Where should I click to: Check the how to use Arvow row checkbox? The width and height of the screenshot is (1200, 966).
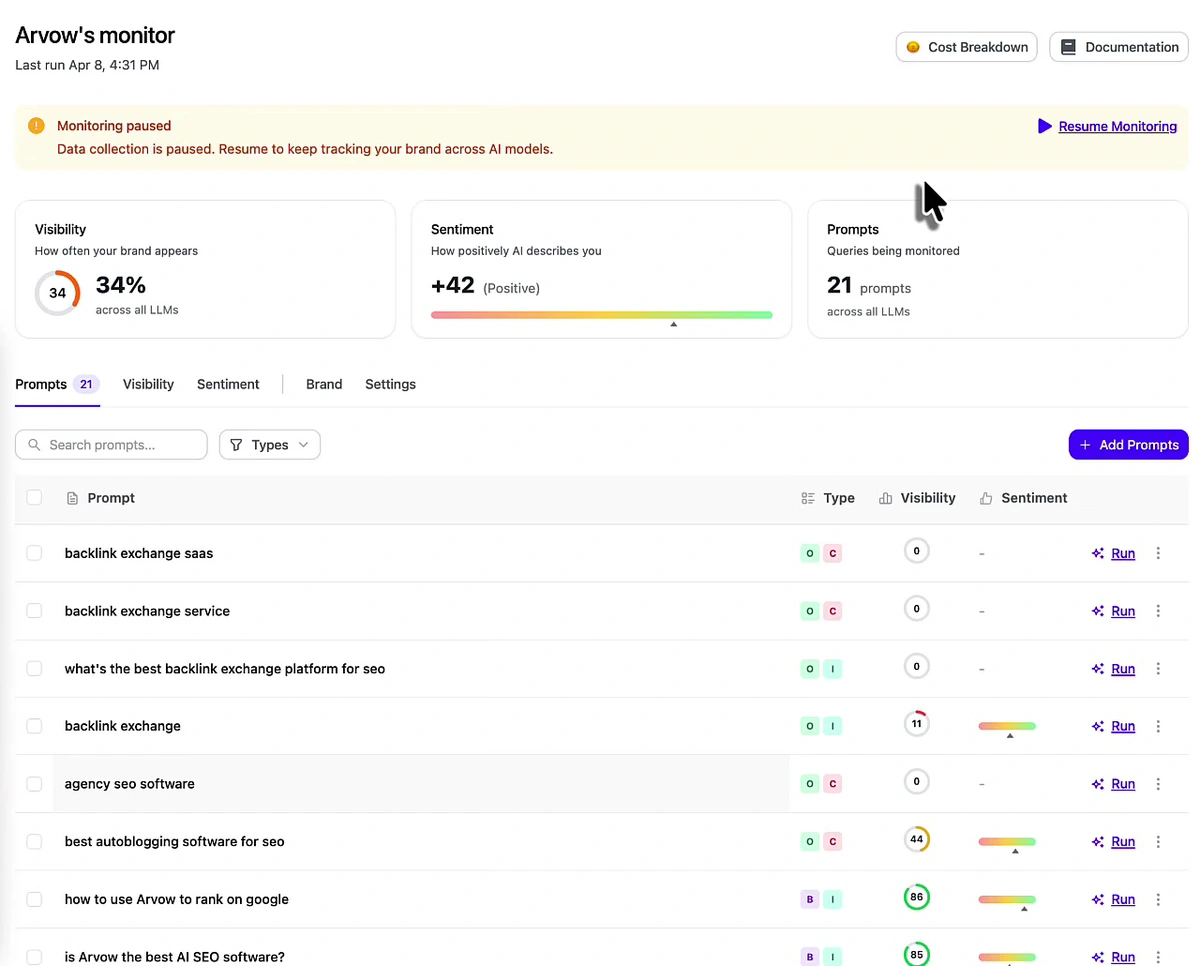[34, 899]
